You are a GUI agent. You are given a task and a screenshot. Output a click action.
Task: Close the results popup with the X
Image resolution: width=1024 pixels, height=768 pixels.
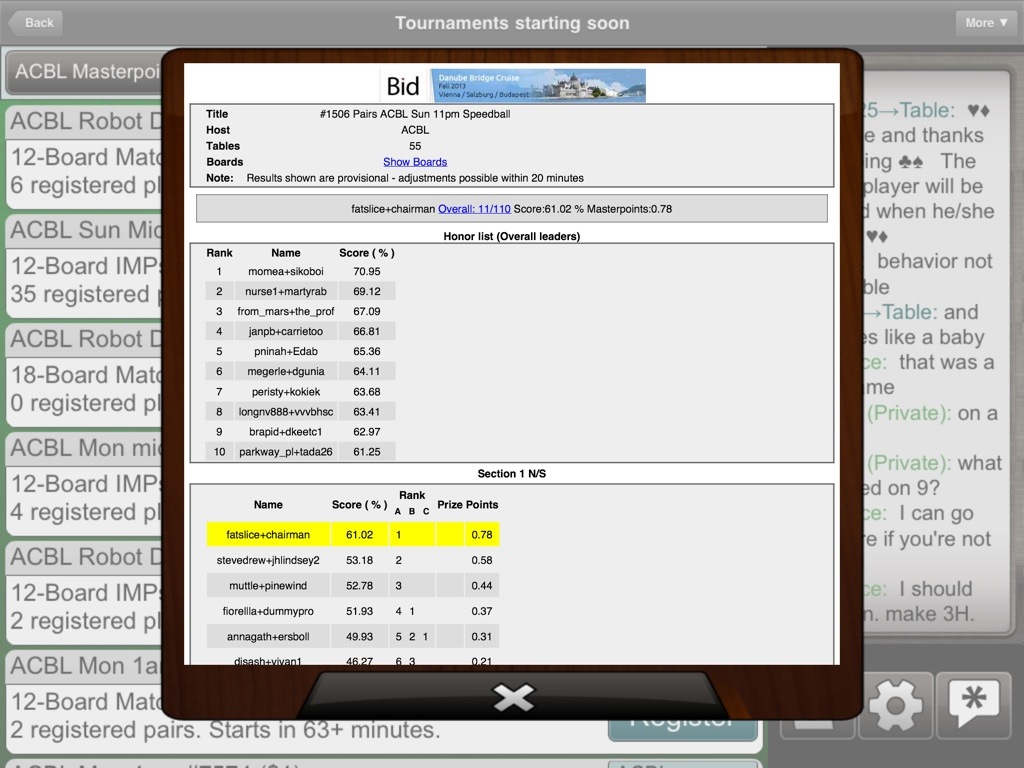coord(513,697)
